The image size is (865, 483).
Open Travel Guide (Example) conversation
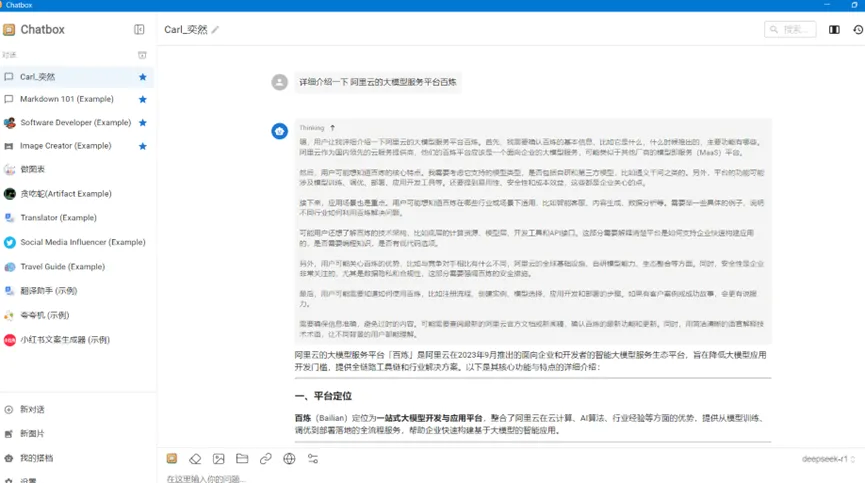pos(77,266)
